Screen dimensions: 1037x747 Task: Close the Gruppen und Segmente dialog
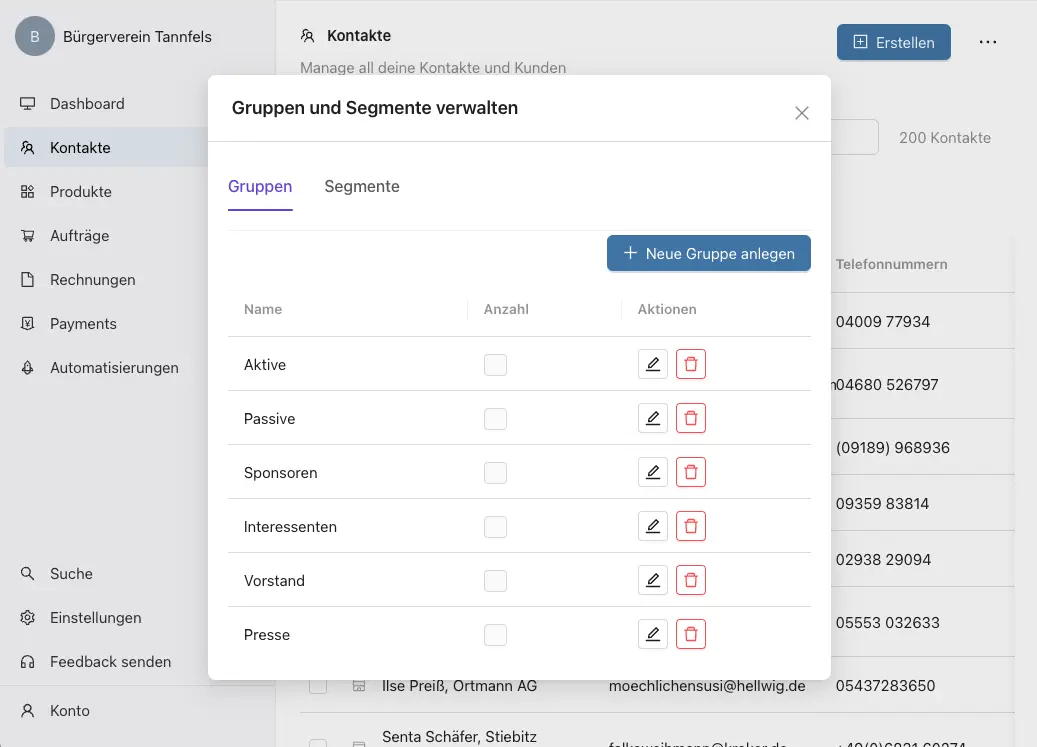point(801,113)
